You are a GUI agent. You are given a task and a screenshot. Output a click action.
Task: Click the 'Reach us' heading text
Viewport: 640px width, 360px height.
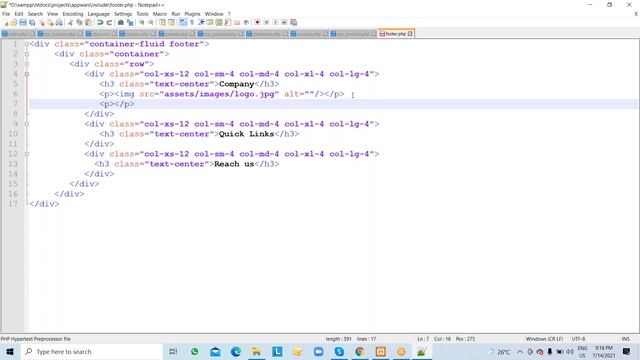(x=234, y=164)
